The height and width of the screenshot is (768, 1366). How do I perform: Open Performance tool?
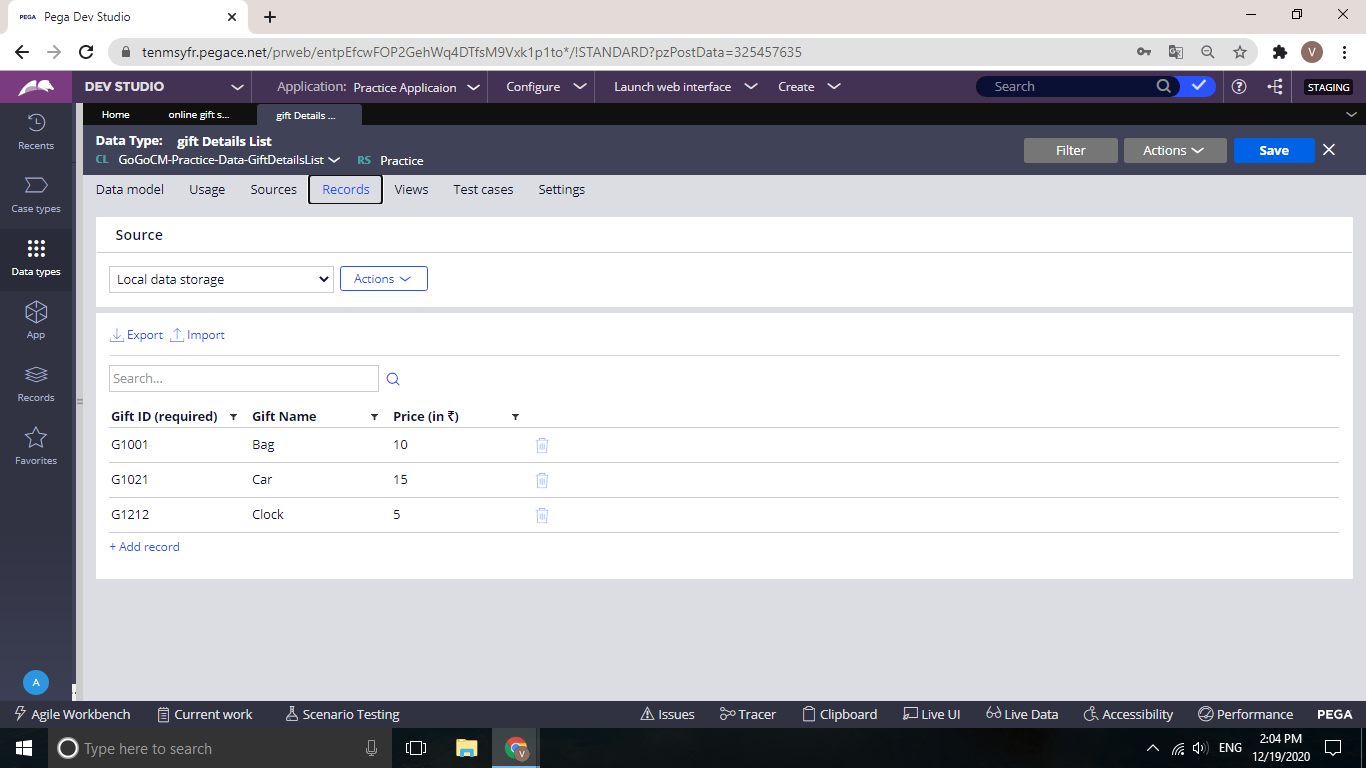(1245, 714)
